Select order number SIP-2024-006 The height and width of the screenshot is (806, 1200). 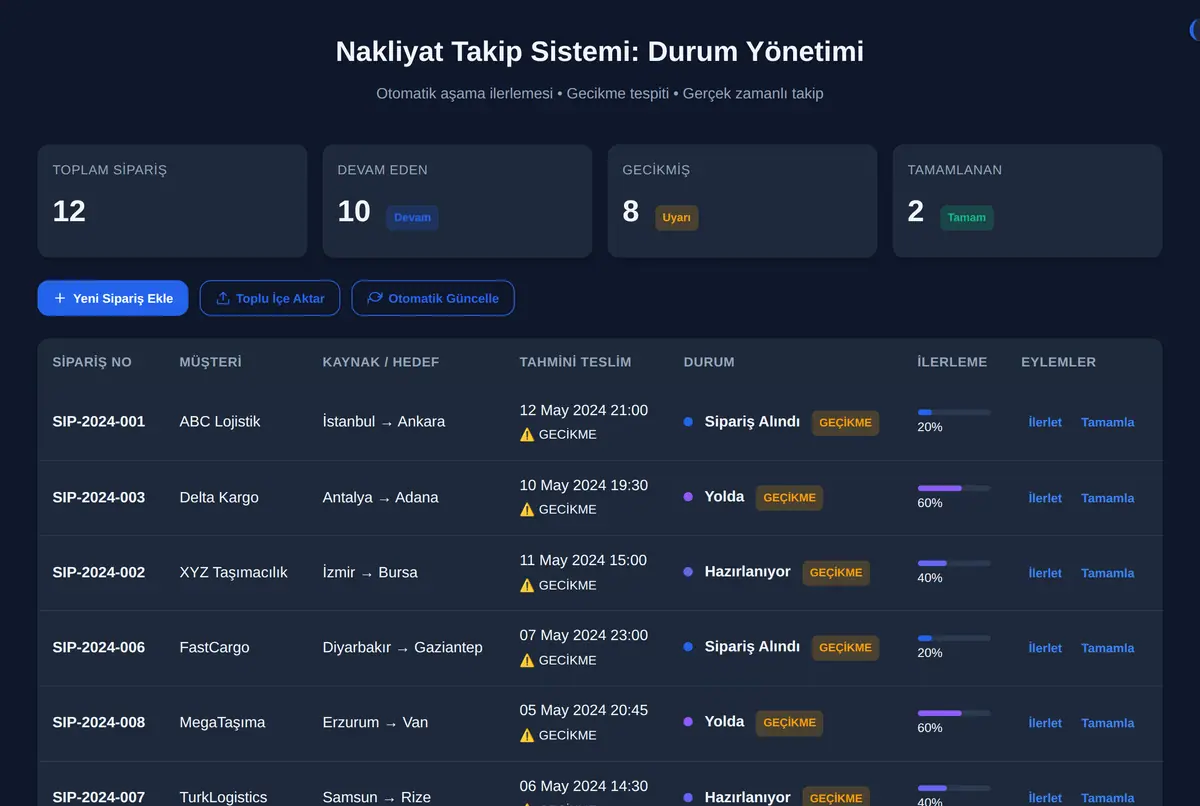pos(99,647)
